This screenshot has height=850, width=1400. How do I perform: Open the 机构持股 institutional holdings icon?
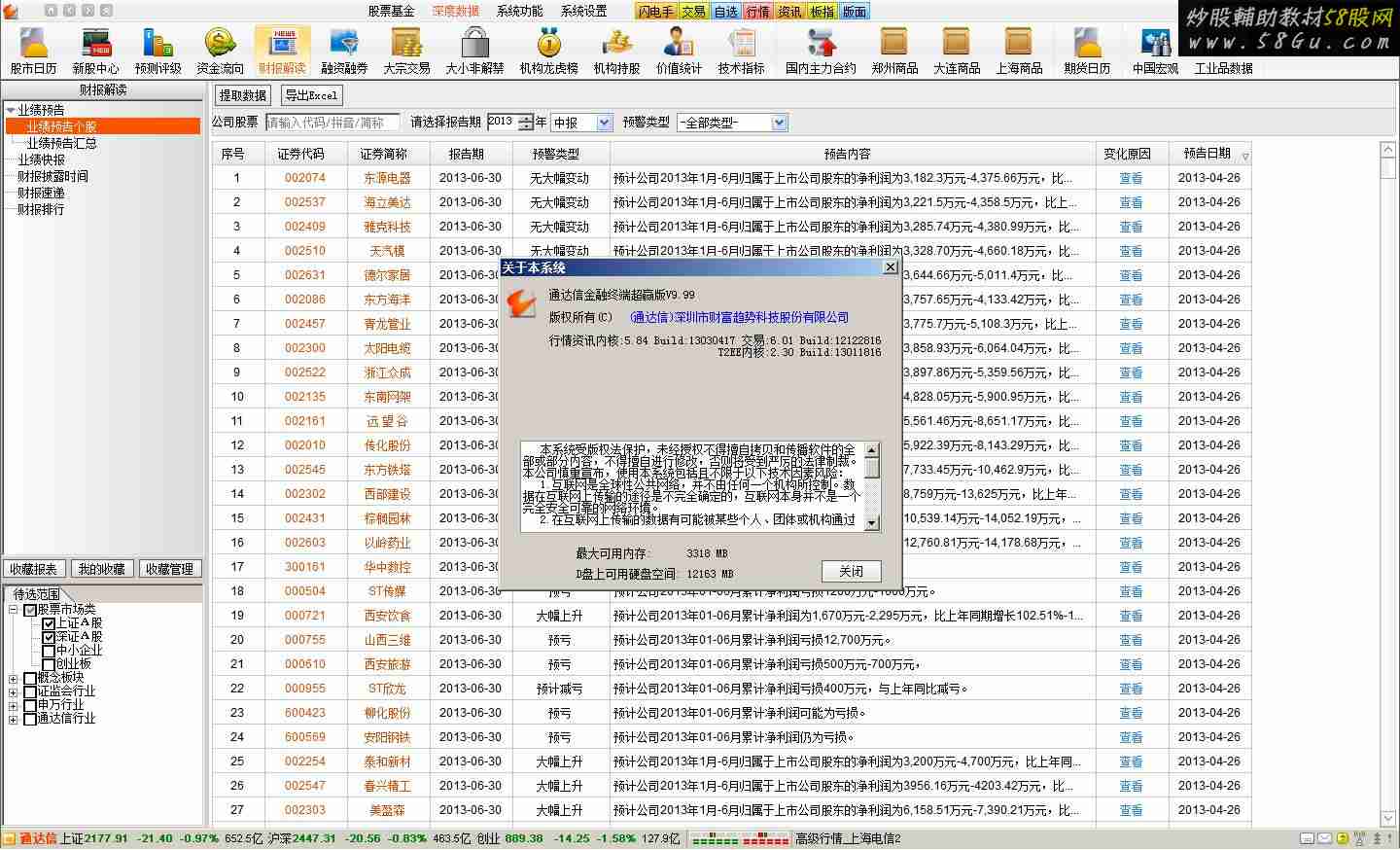tap(616, 51)
